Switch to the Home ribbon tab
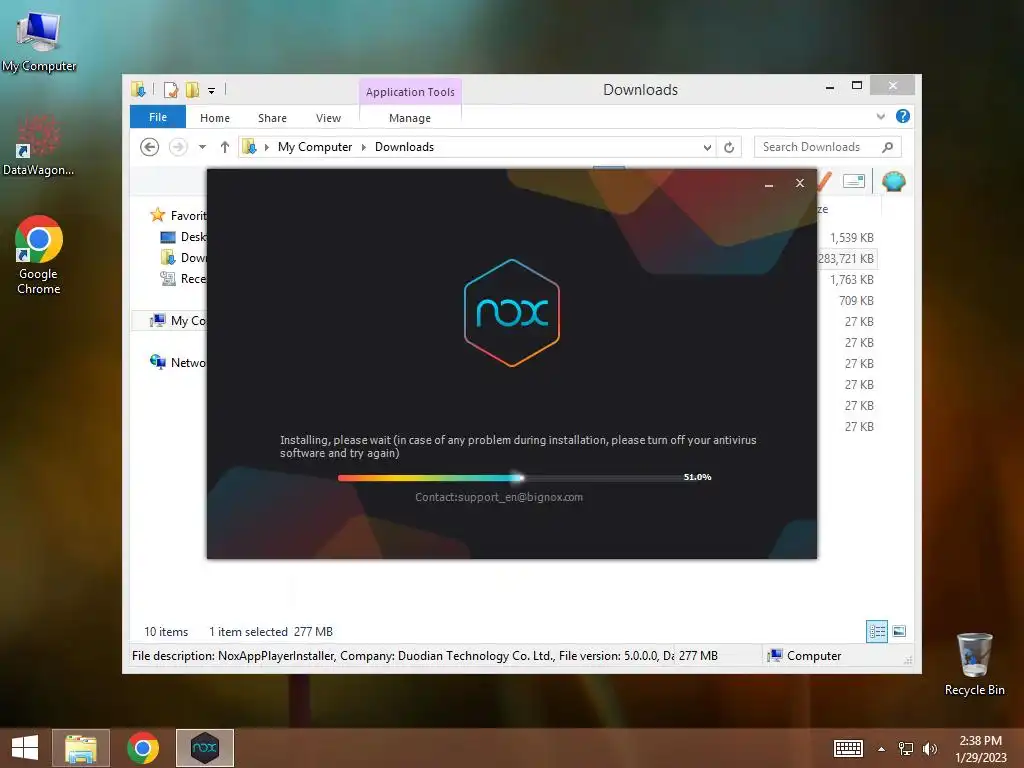Image resolution: width=1024 pixels, height=768 pixels. pos(215,118)
